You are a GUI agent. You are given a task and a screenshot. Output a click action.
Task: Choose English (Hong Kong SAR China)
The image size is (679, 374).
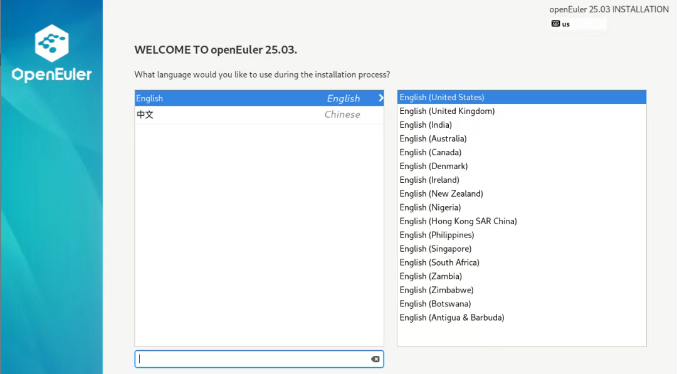521,221
